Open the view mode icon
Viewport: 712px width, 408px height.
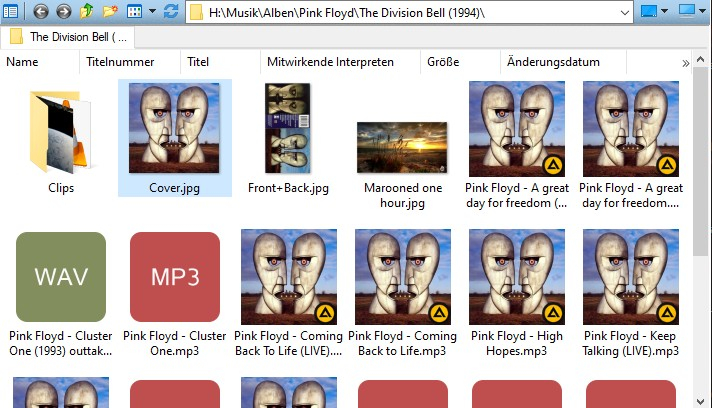pyautogui.click(x=134, y=11)
